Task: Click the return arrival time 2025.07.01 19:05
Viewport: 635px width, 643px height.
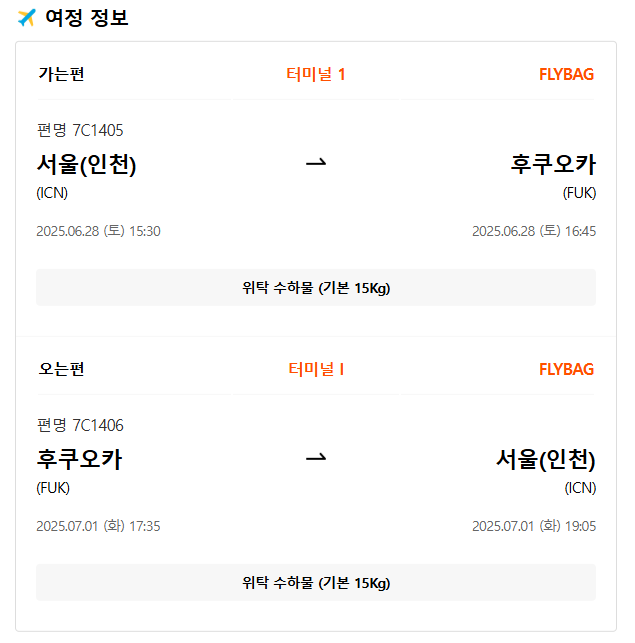Action: click(x=534, y=526)
